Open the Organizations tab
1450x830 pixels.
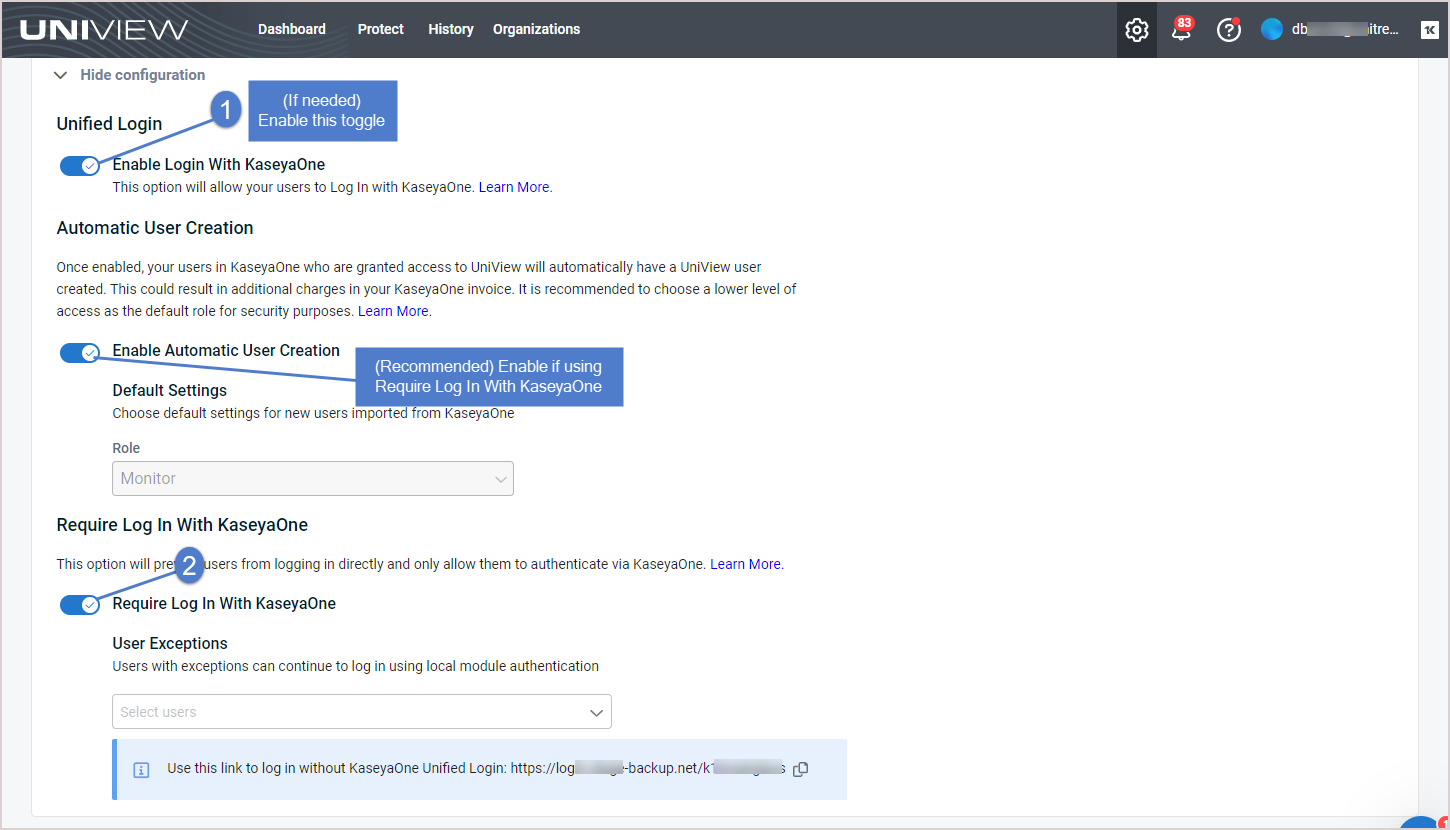point(536,29)
